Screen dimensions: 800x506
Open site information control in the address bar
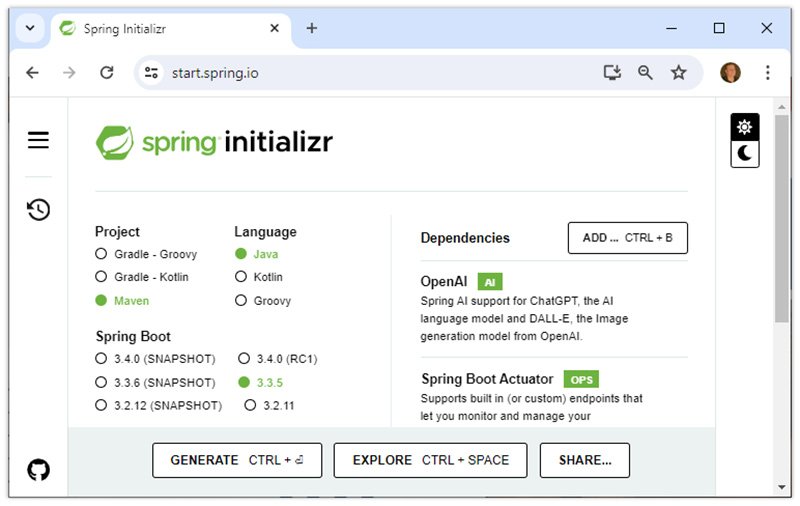pyautogui.click(x=151, y=72)
